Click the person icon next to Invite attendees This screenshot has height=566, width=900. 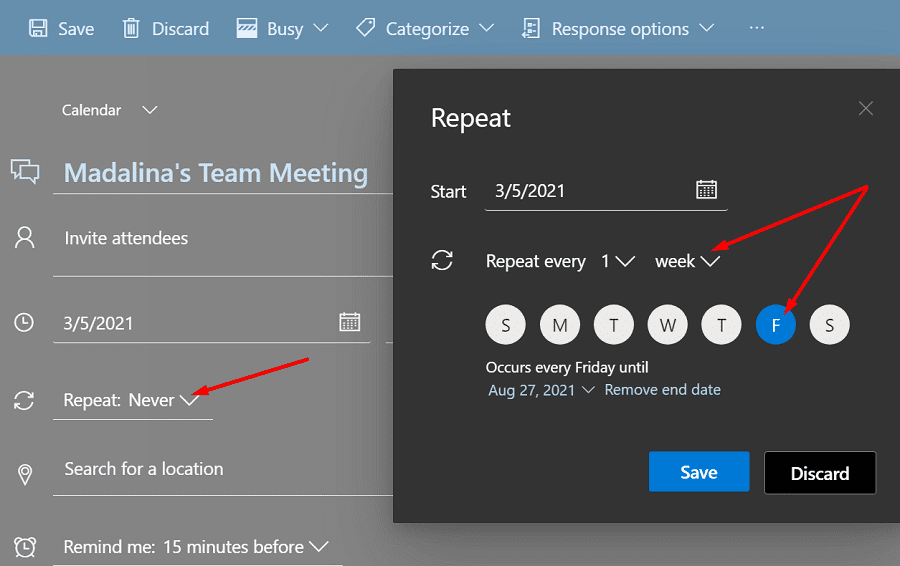[25, 237]
